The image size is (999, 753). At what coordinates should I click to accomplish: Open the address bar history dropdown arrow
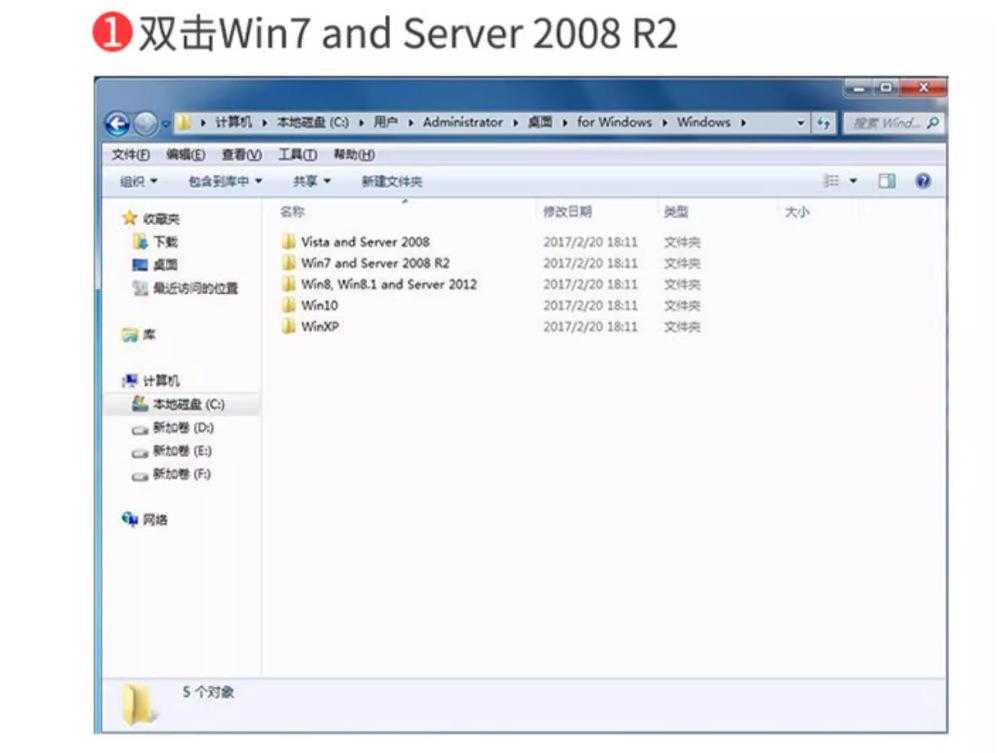click(800, 123)
